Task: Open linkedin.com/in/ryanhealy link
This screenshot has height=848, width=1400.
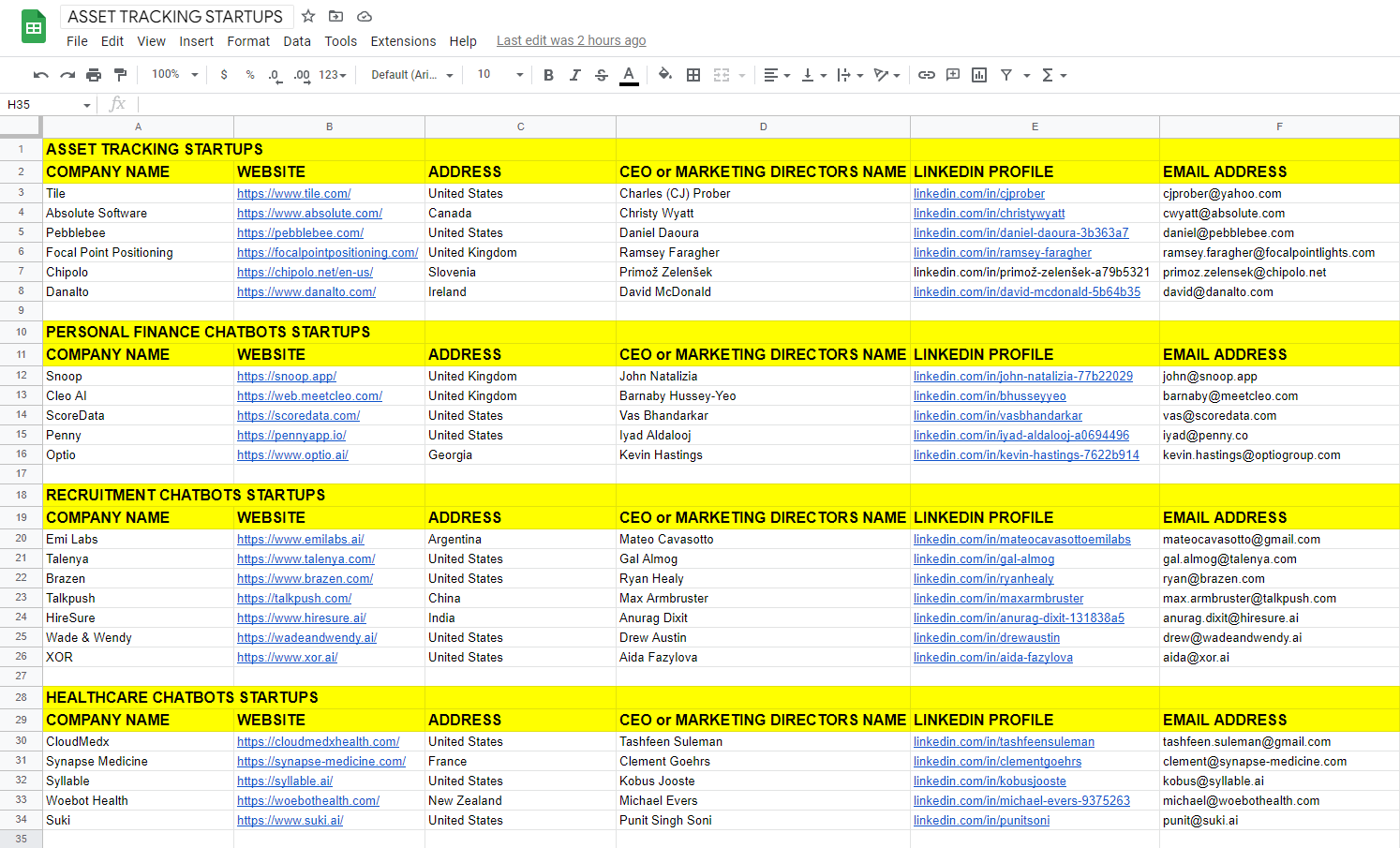Action: pos(984,578)
